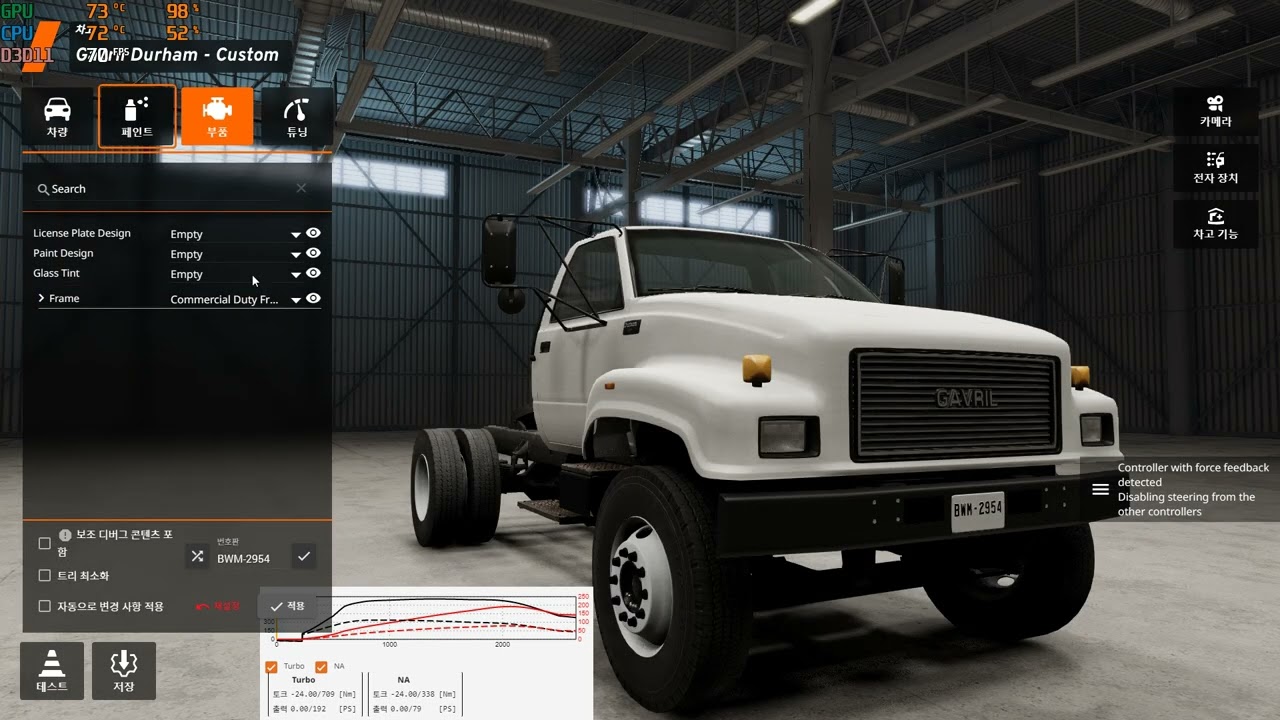Switch to the 부품 (Parts) tab
The height and width of the screenshot is (720, 1280).
point(217,117)
